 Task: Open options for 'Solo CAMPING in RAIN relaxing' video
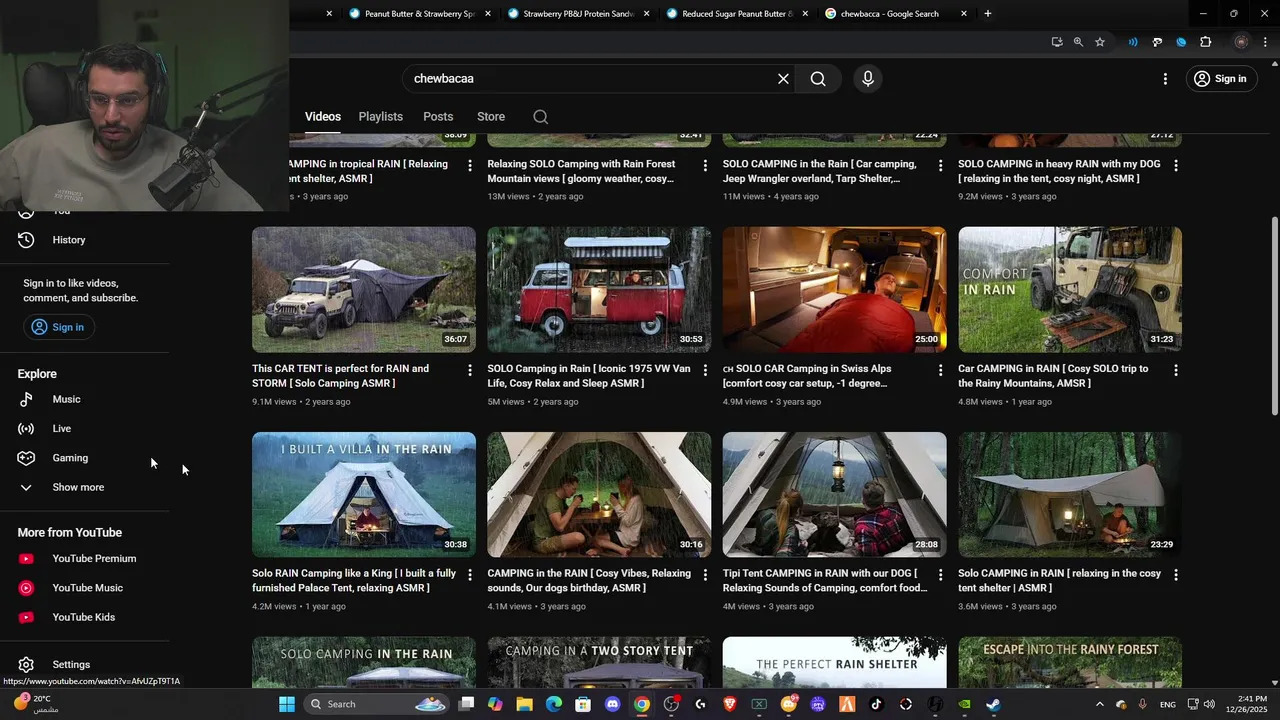coord(1176,575)
